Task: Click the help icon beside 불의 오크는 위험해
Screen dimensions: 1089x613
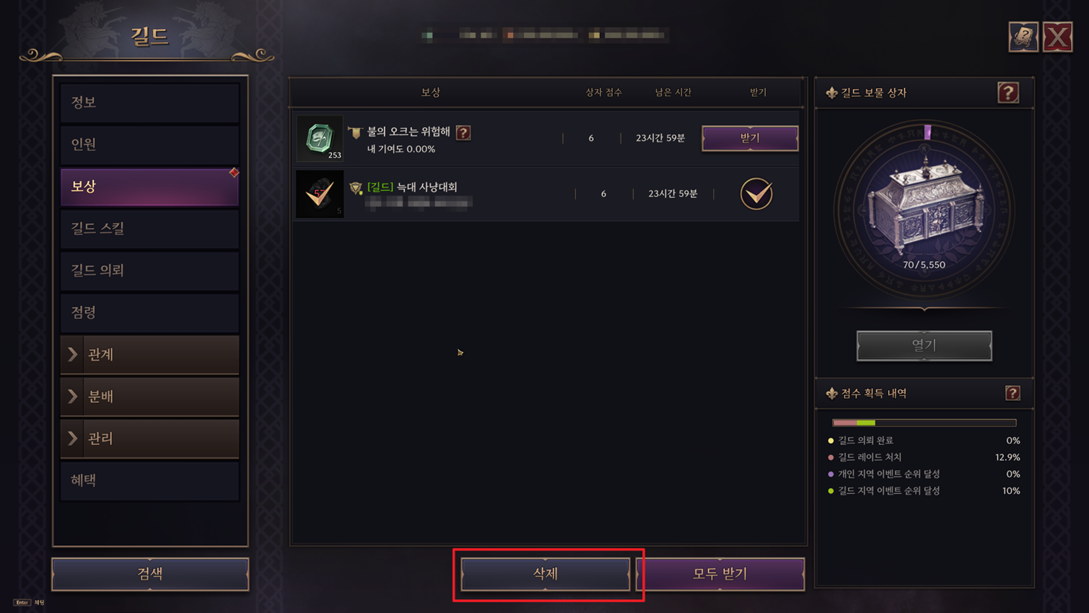Action: (463, 132)
